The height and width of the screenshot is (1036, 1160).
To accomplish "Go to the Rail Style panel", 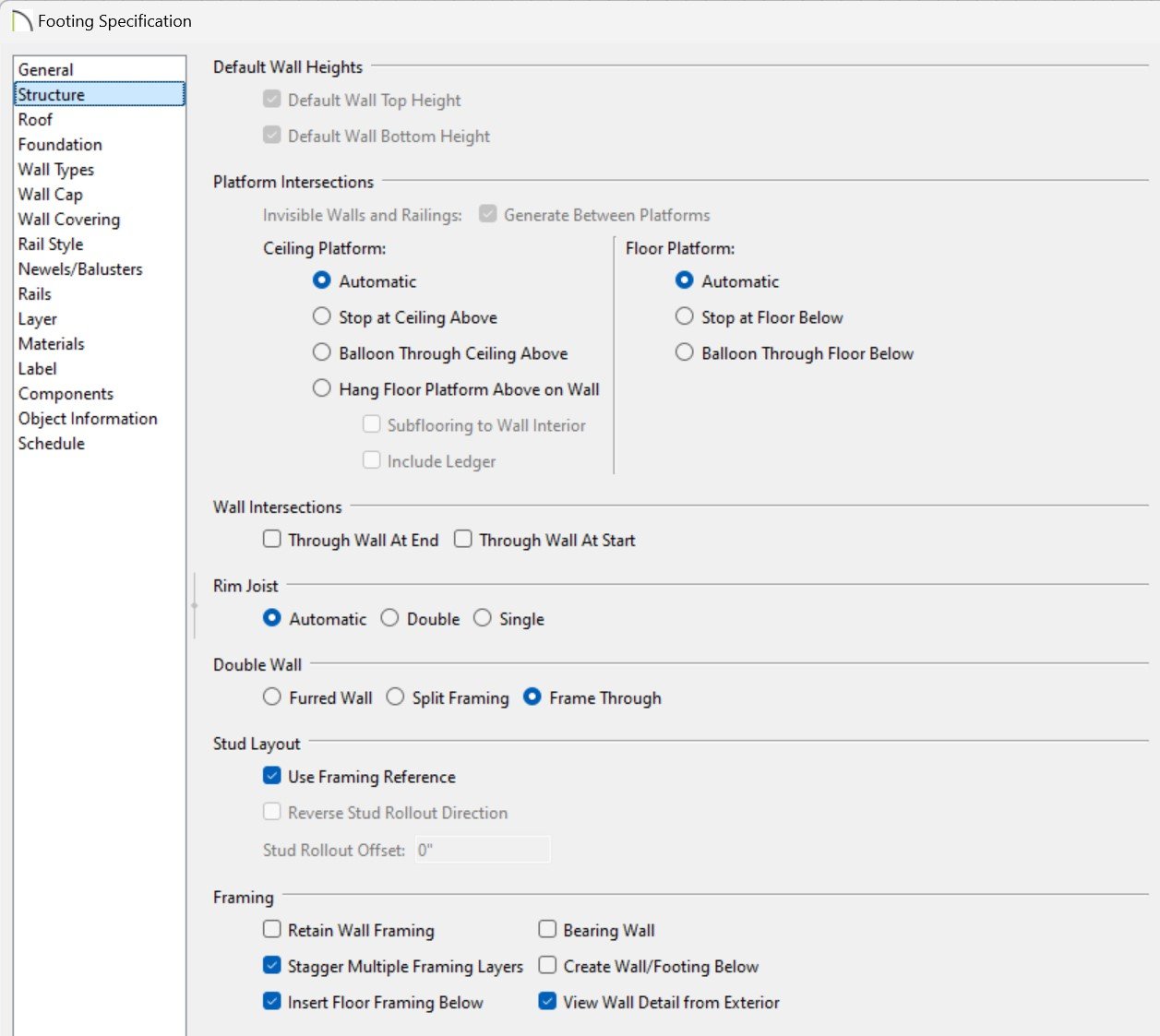I will pyautogui.click(x=51, y=244).
